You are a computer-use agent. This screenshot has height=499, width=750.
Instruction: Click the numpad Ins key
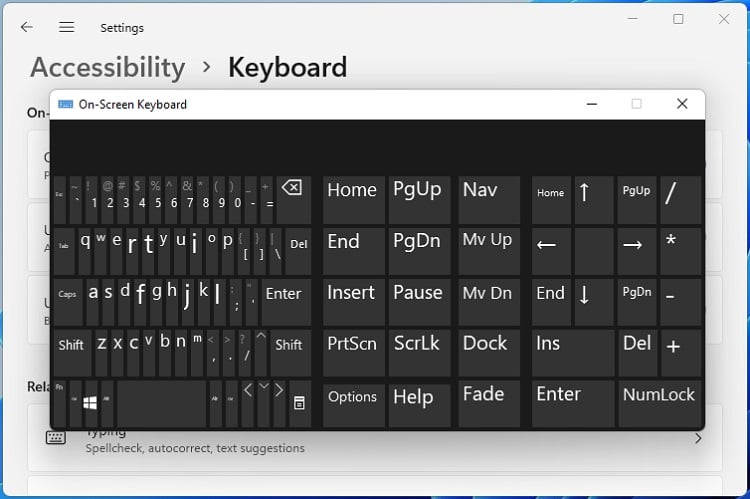click(573, 353)
